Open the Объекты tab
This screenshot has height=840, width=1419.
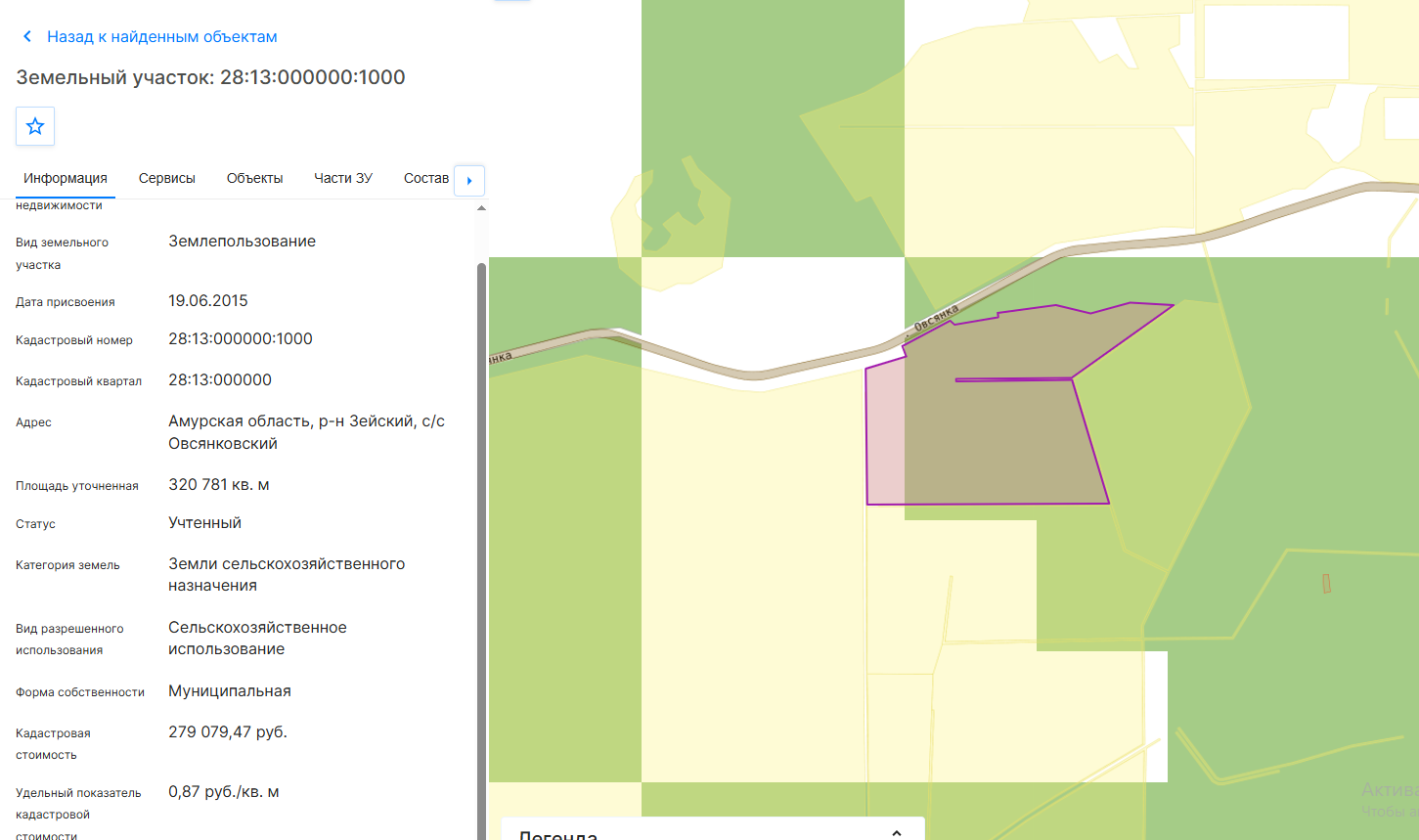(255, 178)
